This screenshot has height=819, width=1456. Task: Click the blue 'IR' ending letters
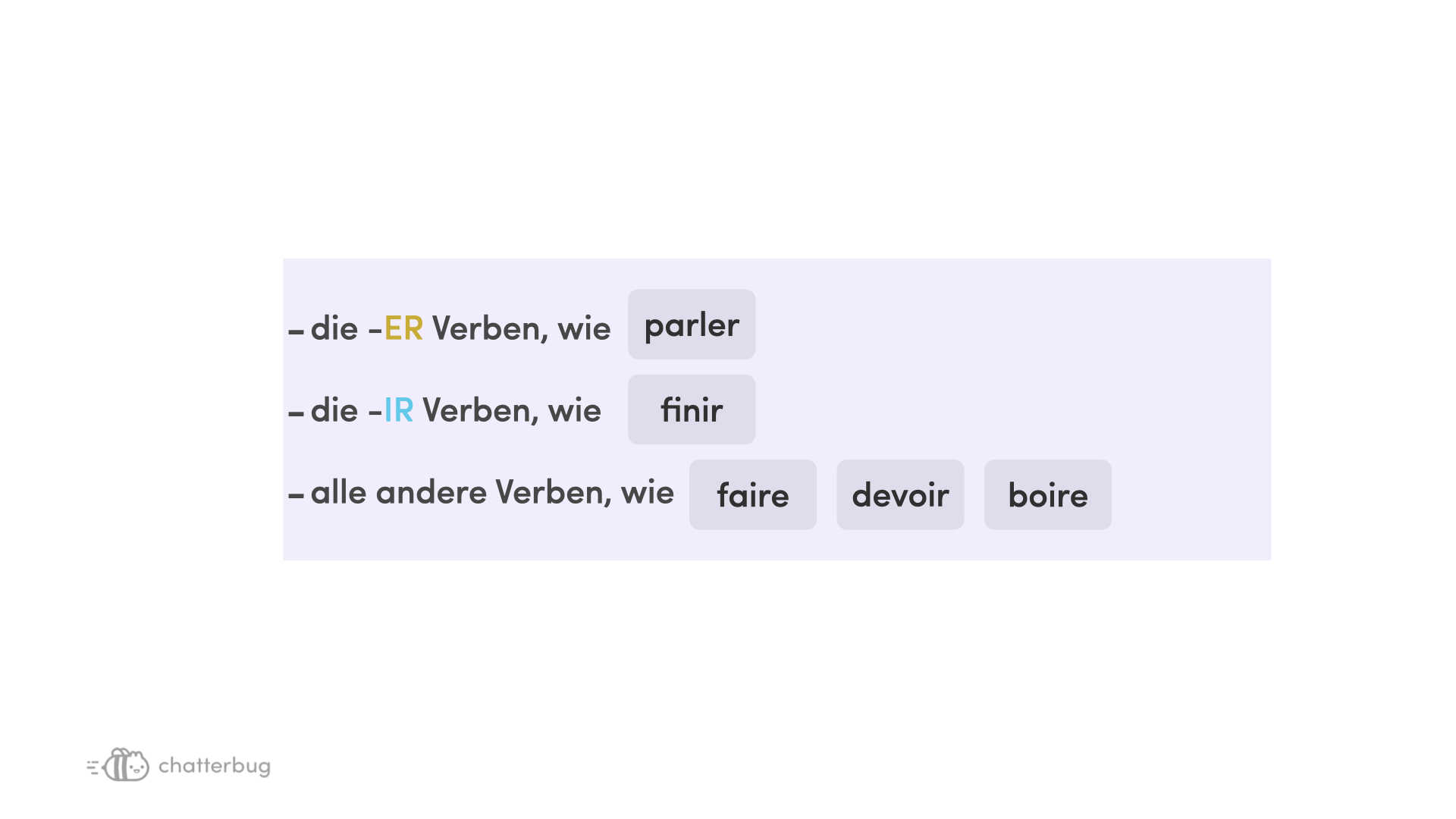[399, 410]
